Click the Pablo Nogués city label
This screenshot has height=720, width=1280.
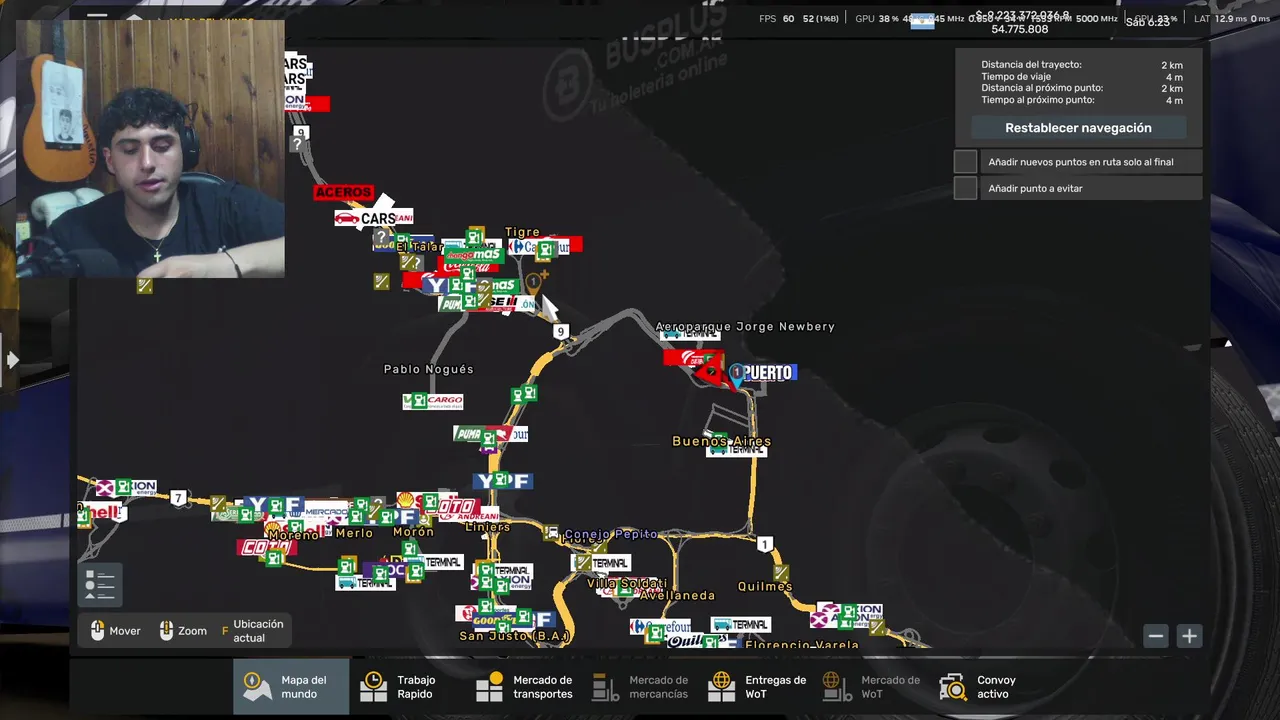point(429,369)
